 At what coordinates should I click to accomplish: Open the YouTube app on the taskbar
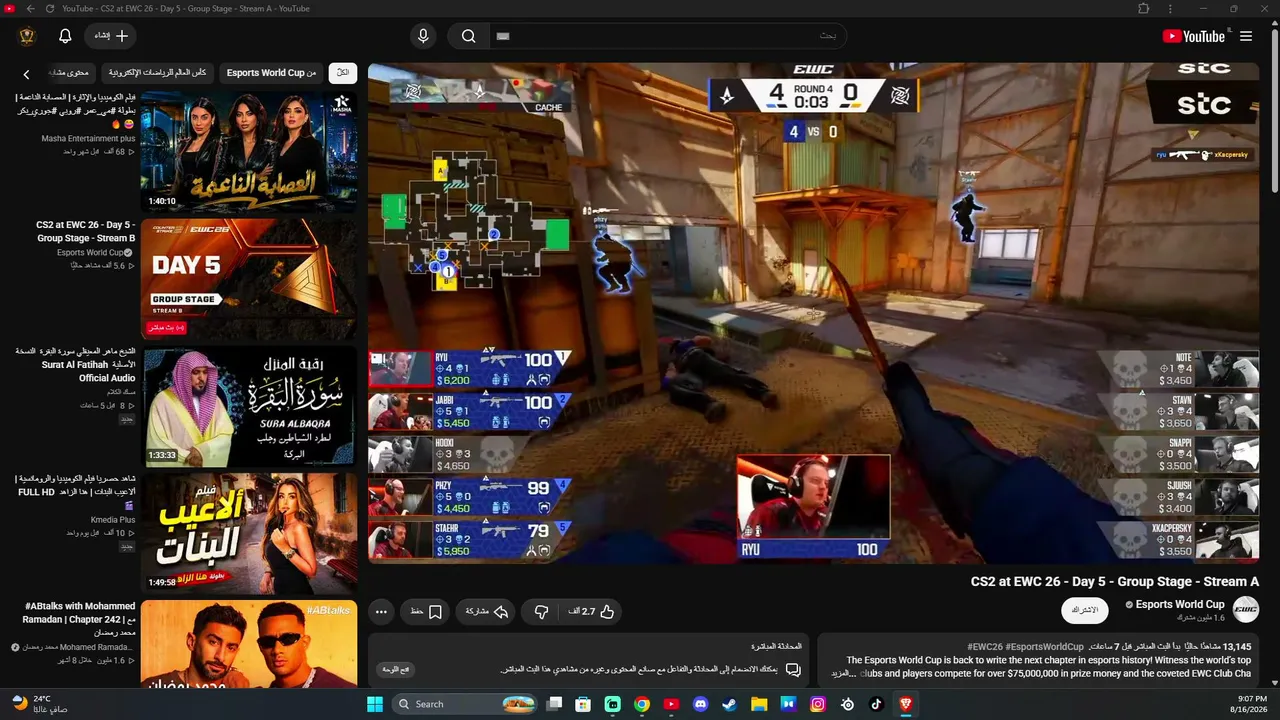(671, 704)
